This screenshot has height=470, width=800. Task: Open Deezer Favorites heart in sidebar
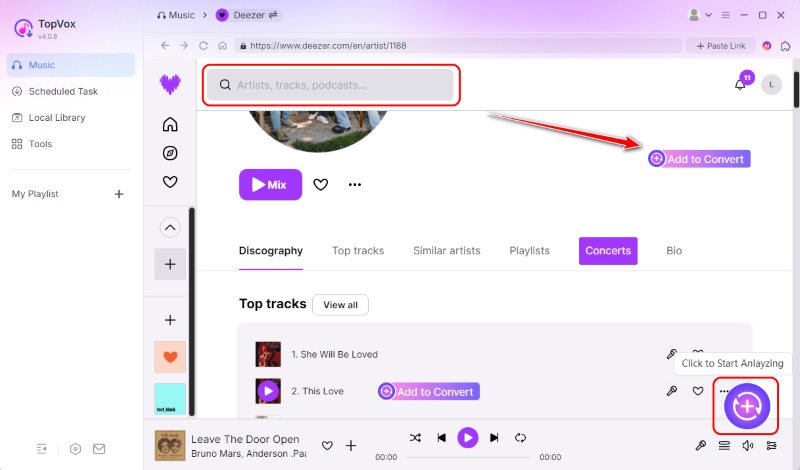(x=170, y=182)
